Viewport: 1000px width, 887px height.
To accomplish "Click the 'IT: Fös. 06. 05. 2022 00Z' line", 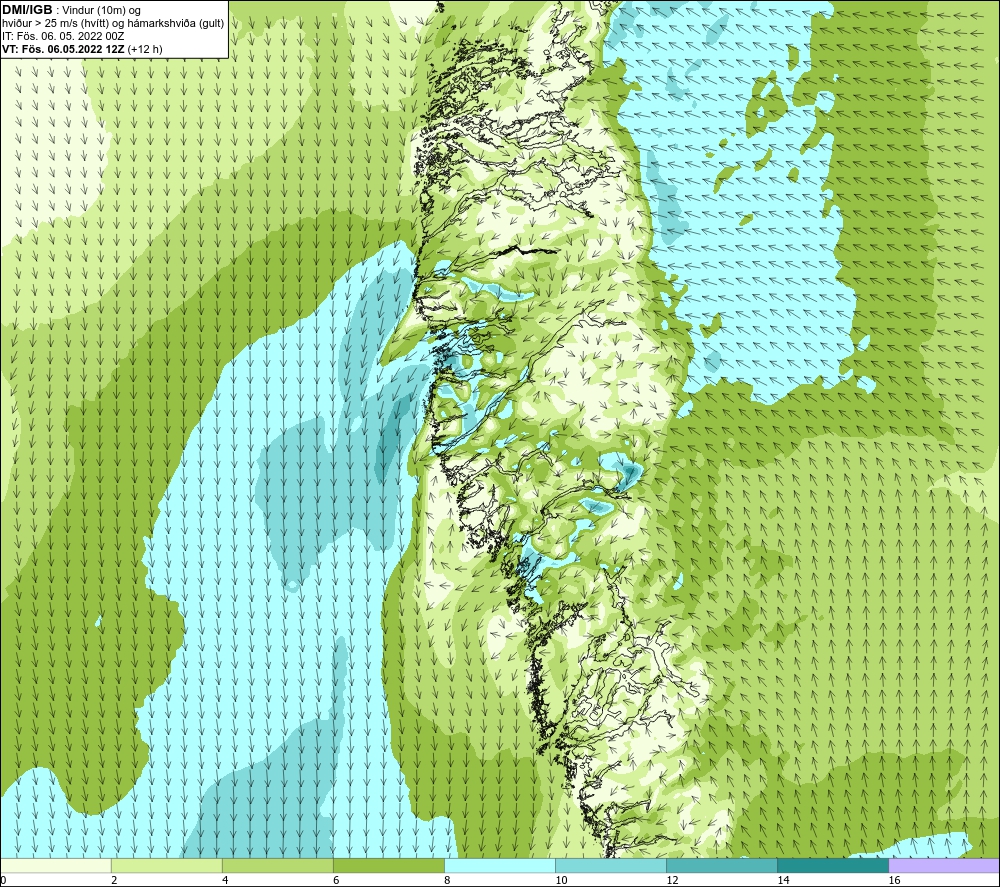I will (x=63, y=36).
